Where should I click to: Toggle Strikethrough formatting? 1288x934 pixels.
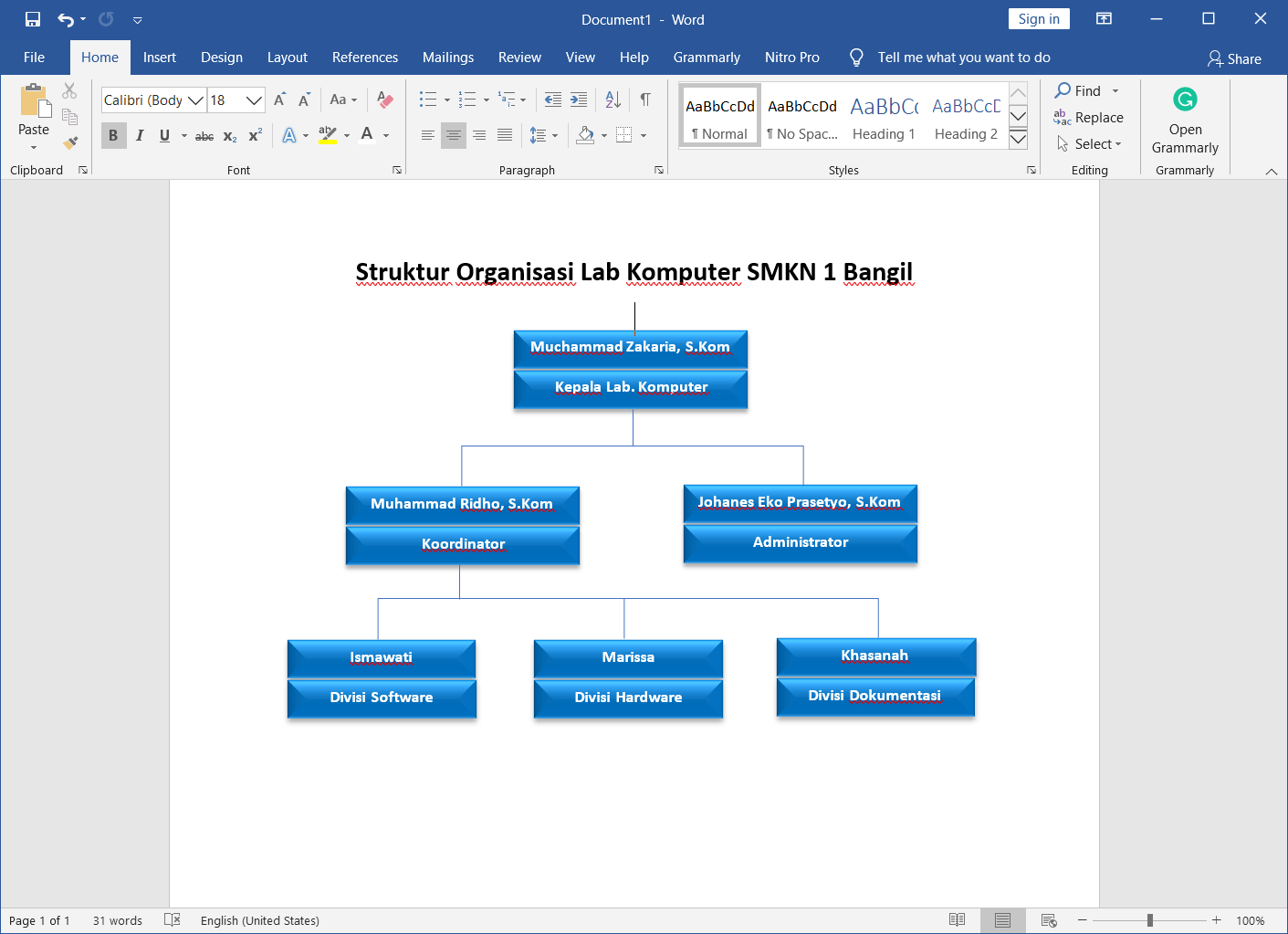[x=204, y=135]
